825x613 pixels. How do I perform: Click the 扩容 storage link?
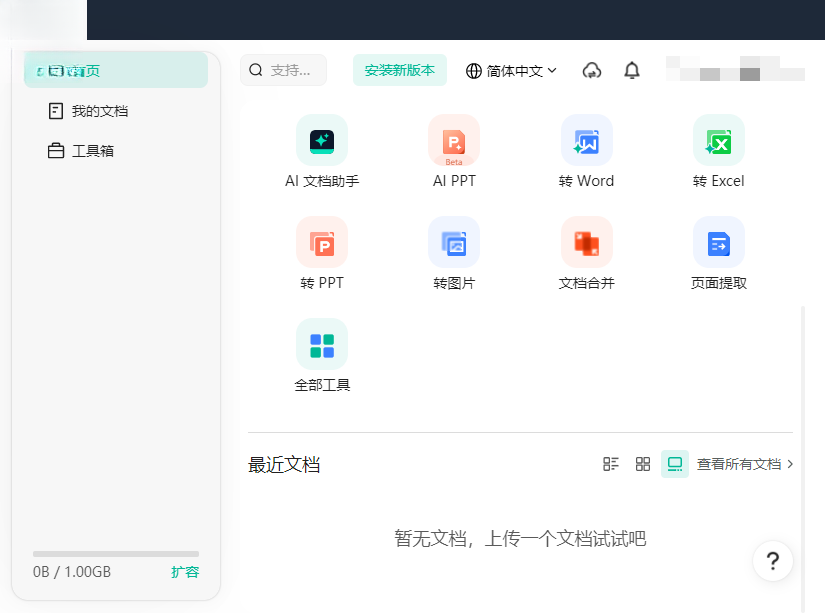[x=185, y=572]
